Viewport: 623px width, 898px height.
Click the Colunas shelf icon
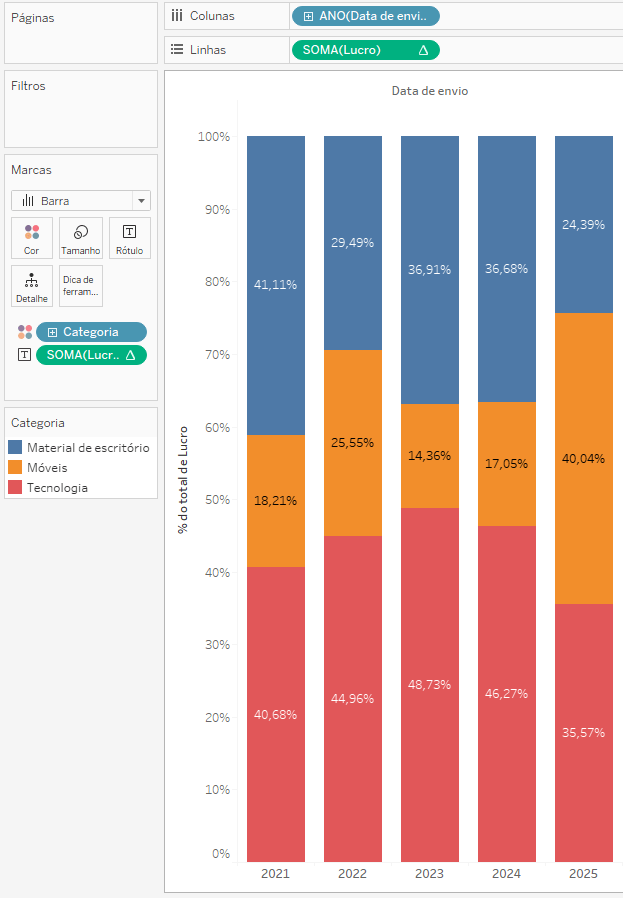177,16
